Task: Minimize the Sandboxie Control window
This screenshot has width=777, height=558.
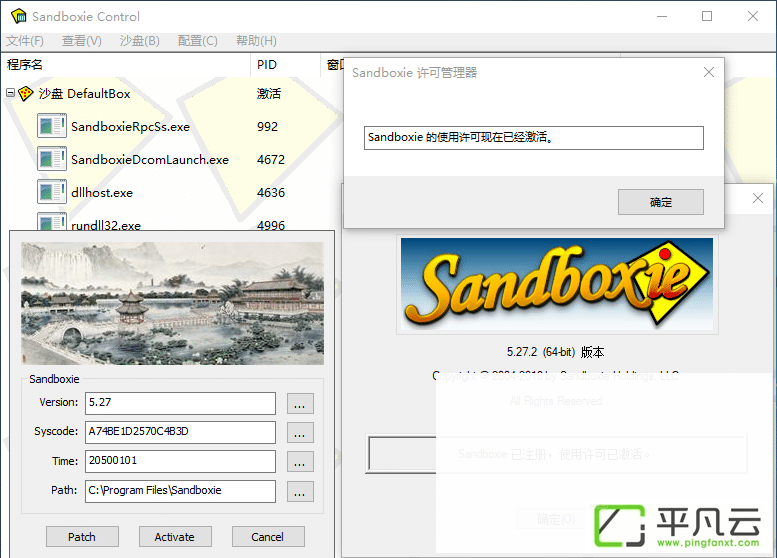Action: (662, 16)
